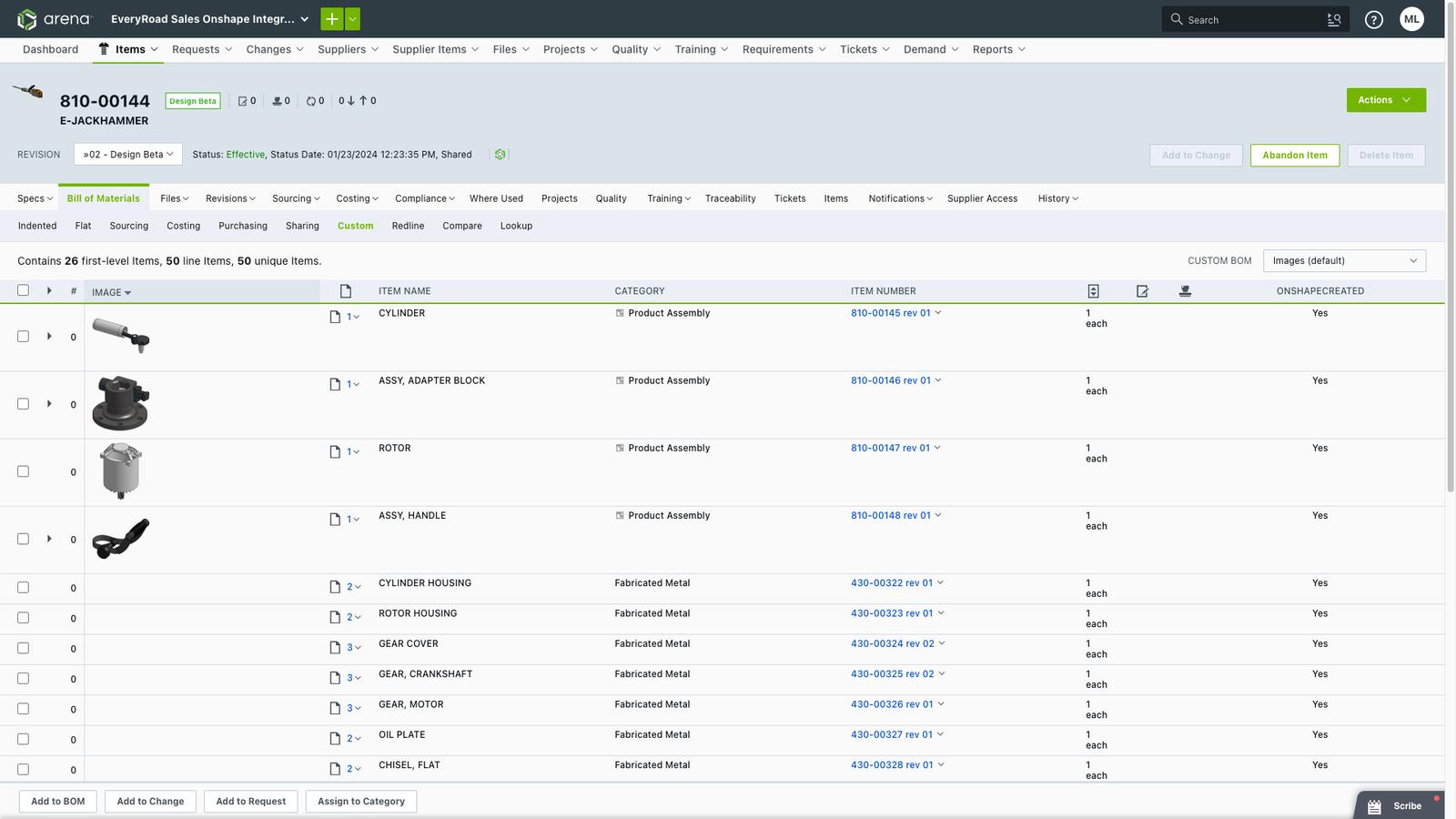The height and width of the screenshot is (819, 1456).
Task: Click the ROTOR item thumbnail image
Action: [x=119, y=470]
